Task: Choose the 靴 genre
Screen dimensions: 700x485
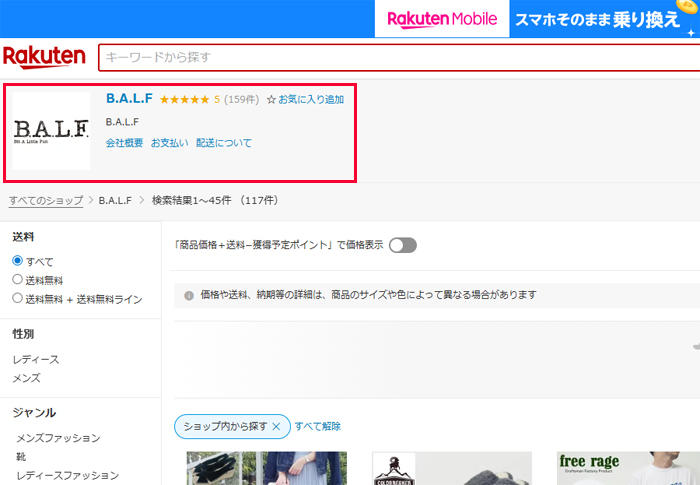Action: tap(21, 457)
